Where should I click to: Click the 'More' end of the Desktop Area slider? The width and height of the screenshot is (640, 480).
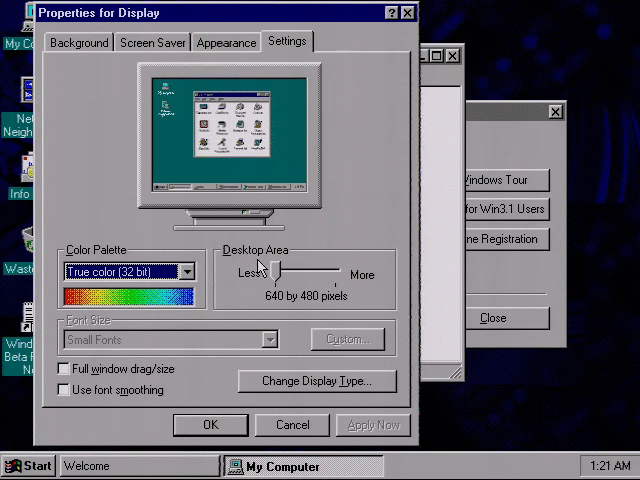point(362,275)
